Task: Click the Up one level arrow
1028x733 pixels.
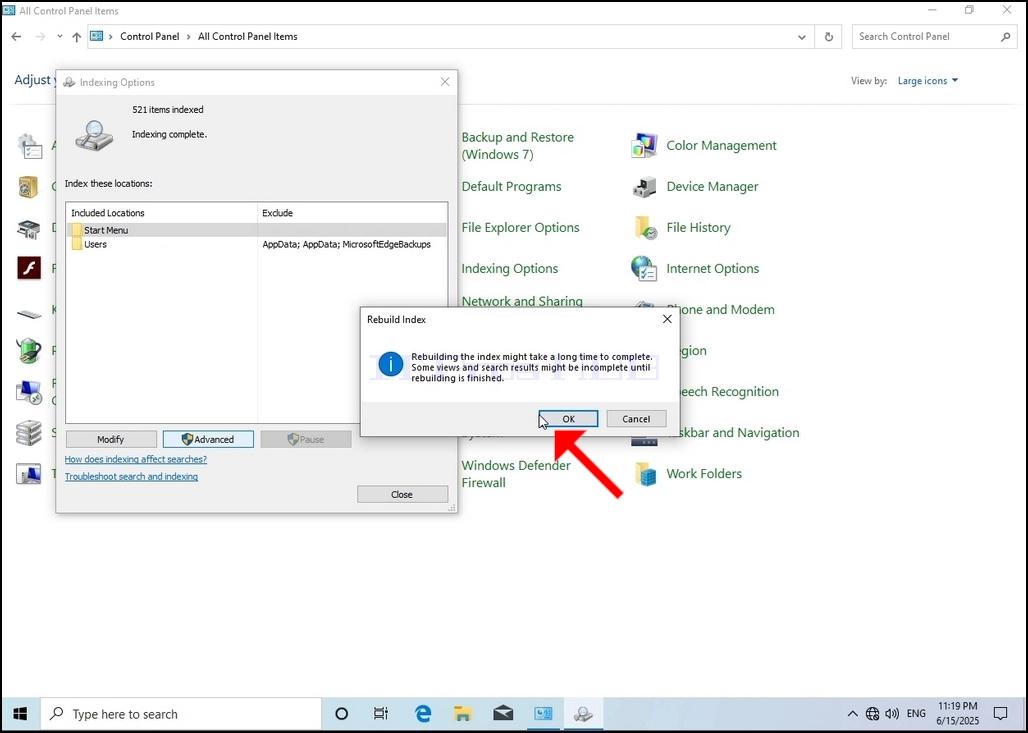Action: 77,37
